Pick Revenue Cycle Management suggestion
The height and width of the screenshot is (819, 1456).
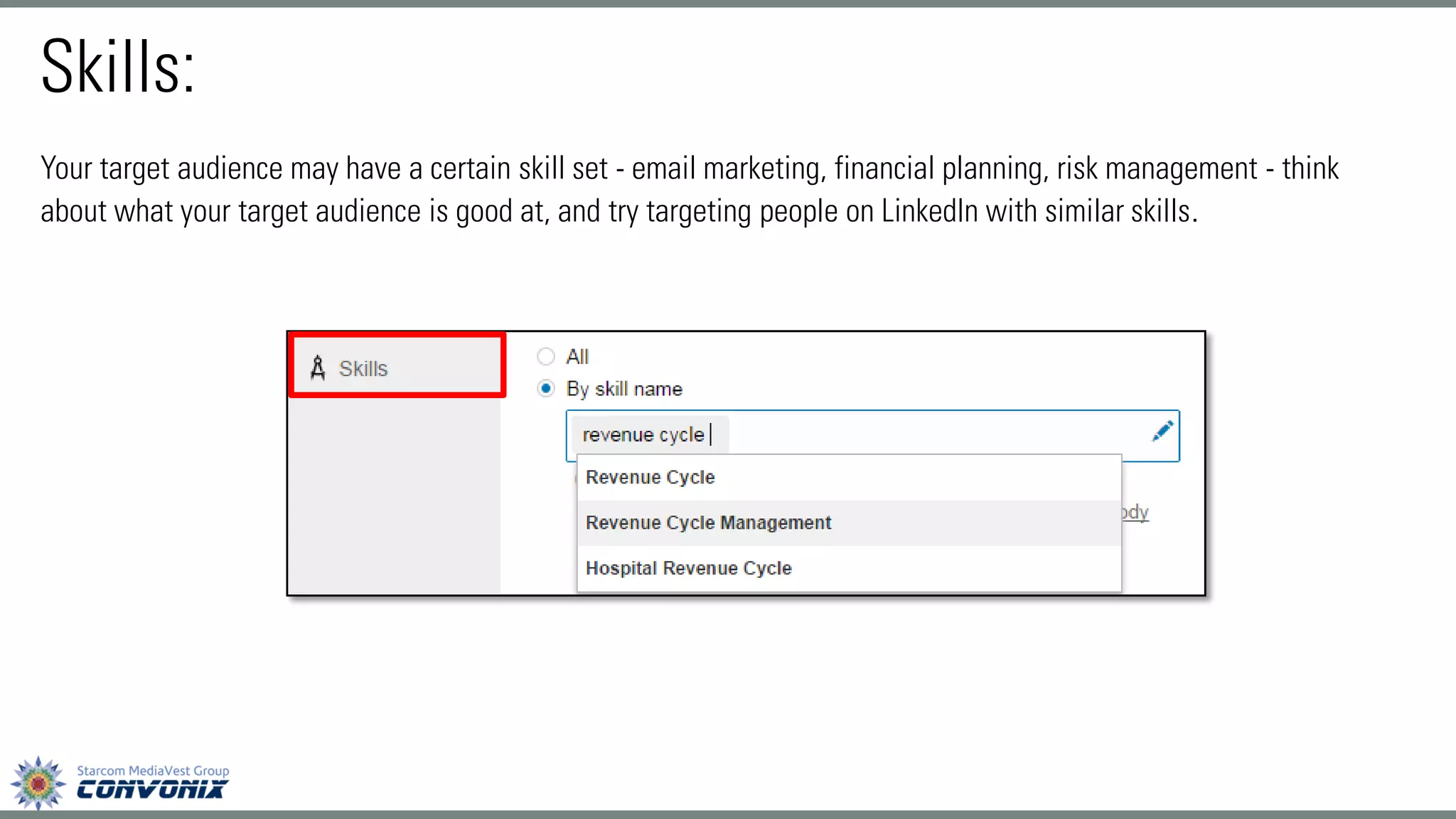849,523
